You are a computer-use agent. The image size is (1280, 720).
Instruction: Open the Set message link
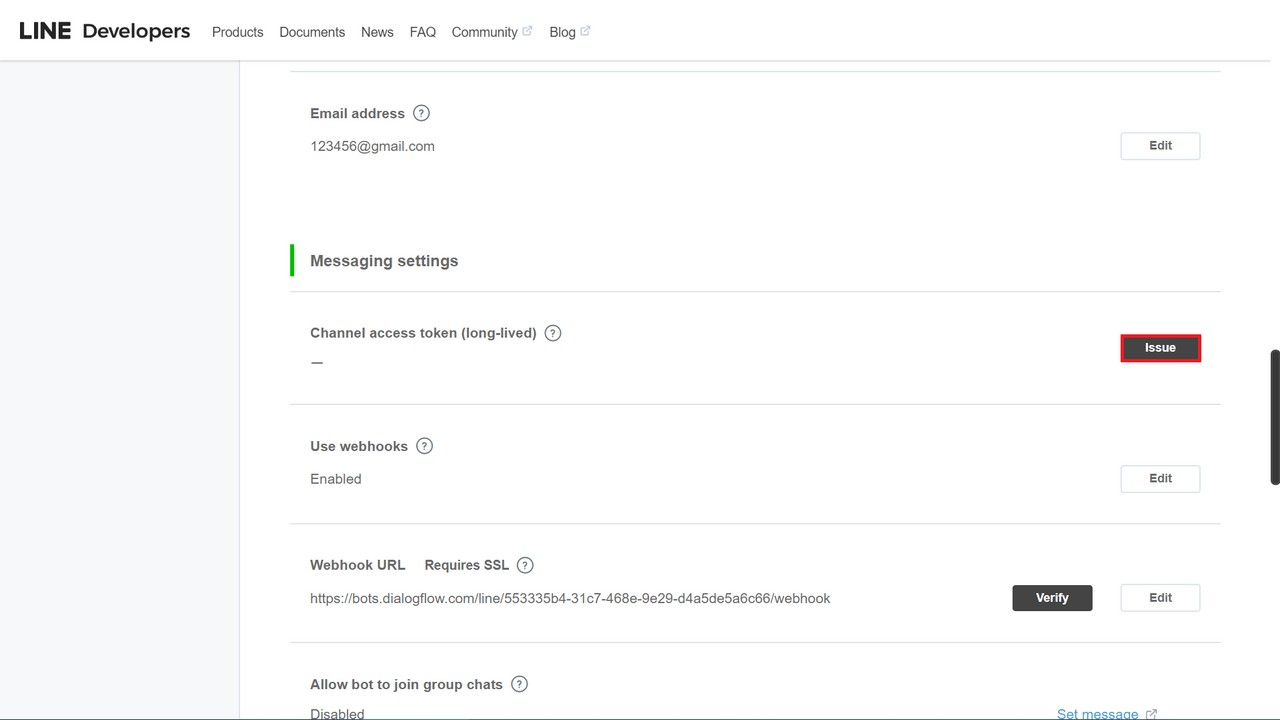[x=1097, y=714]
